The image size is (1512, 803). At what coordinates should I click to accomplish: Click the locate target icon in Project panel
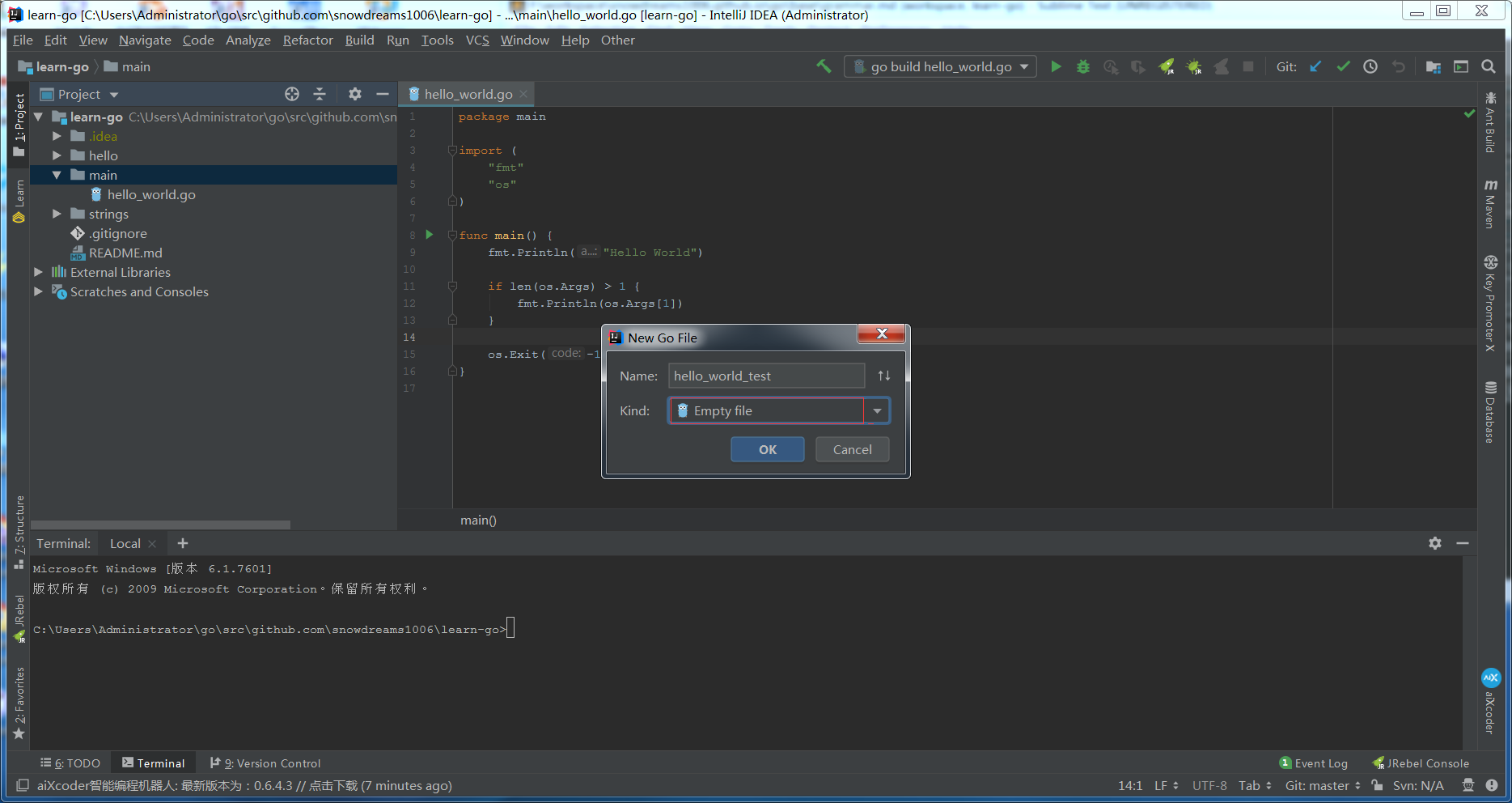click(x=292, y=95)
